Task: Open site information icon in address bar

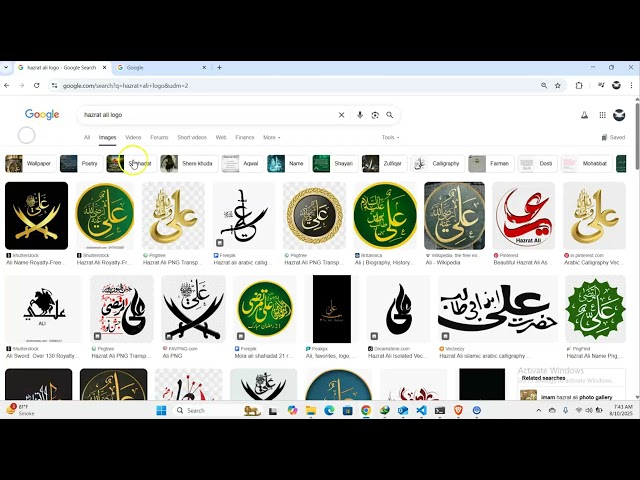Action: click(x=54, y=86)
